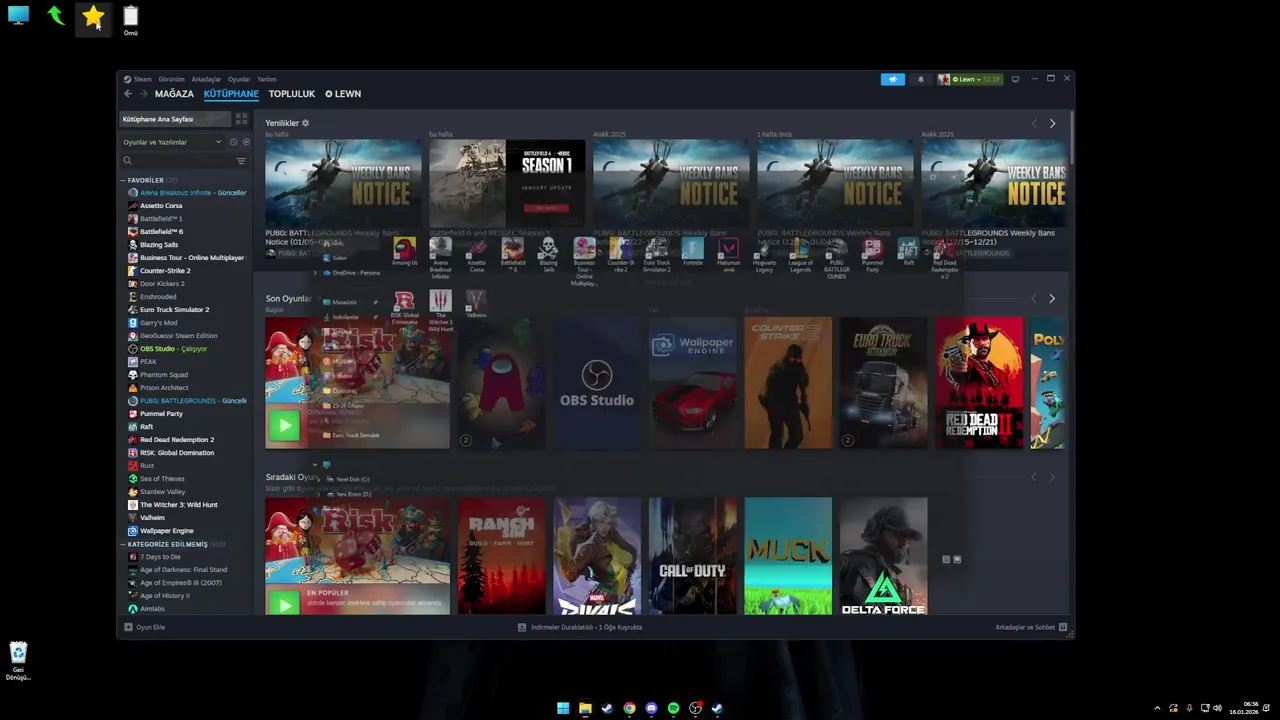Open advanced library filter options icon

(x=241, y=161)
